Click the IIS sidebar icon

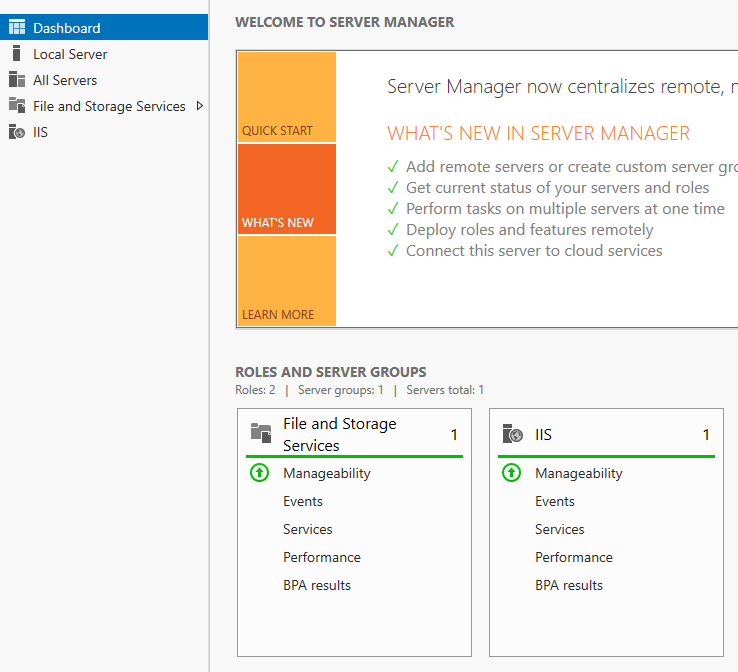click(16, 132)
